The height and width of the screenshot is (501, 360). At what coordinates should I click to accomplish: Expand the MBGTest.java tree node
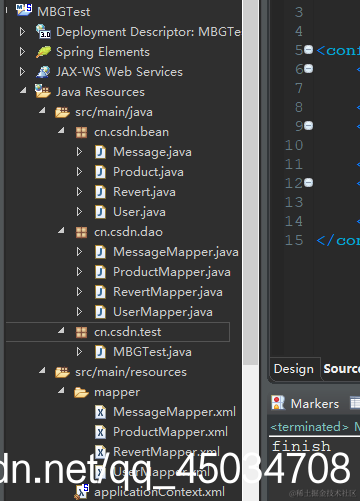click(x=79, y=352)
